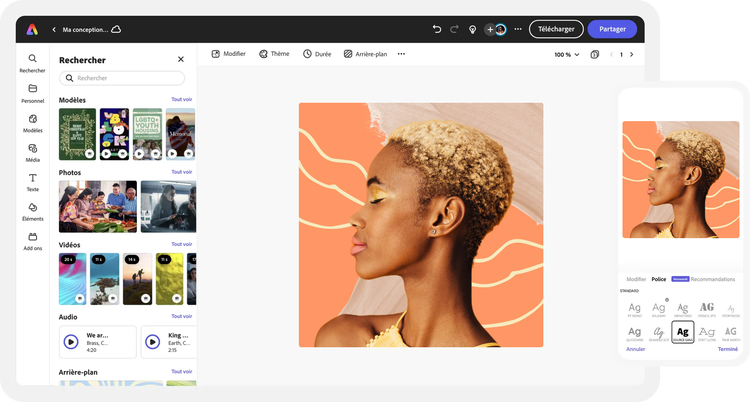Select the yellow texture video thumbnail
This screenshot has width=750, height=402.
click(169, 279)
